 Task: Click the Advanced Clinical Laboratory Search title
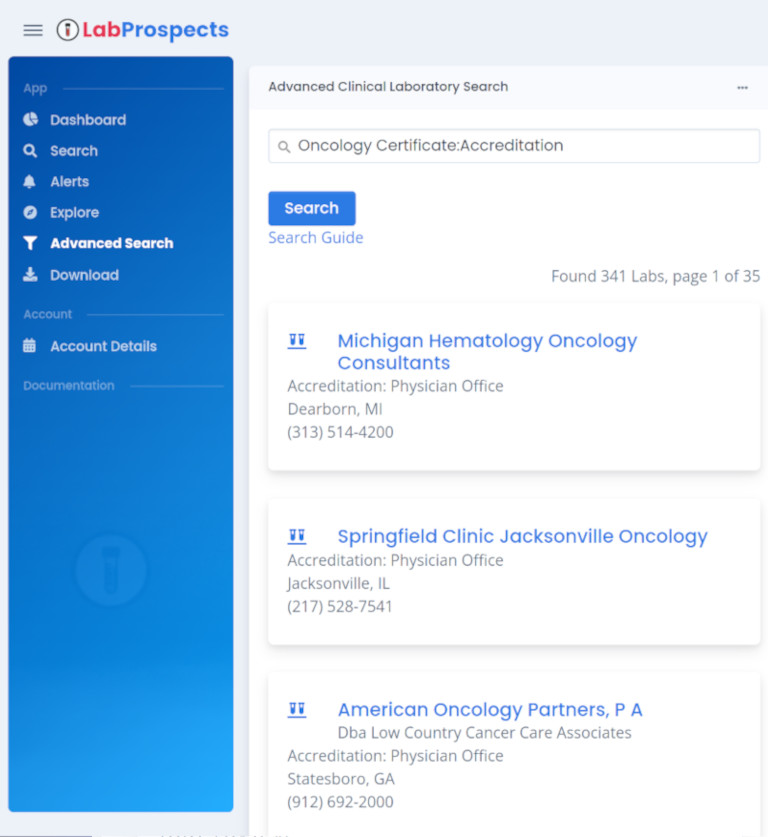pyautogui.click(x=388, y=86)
